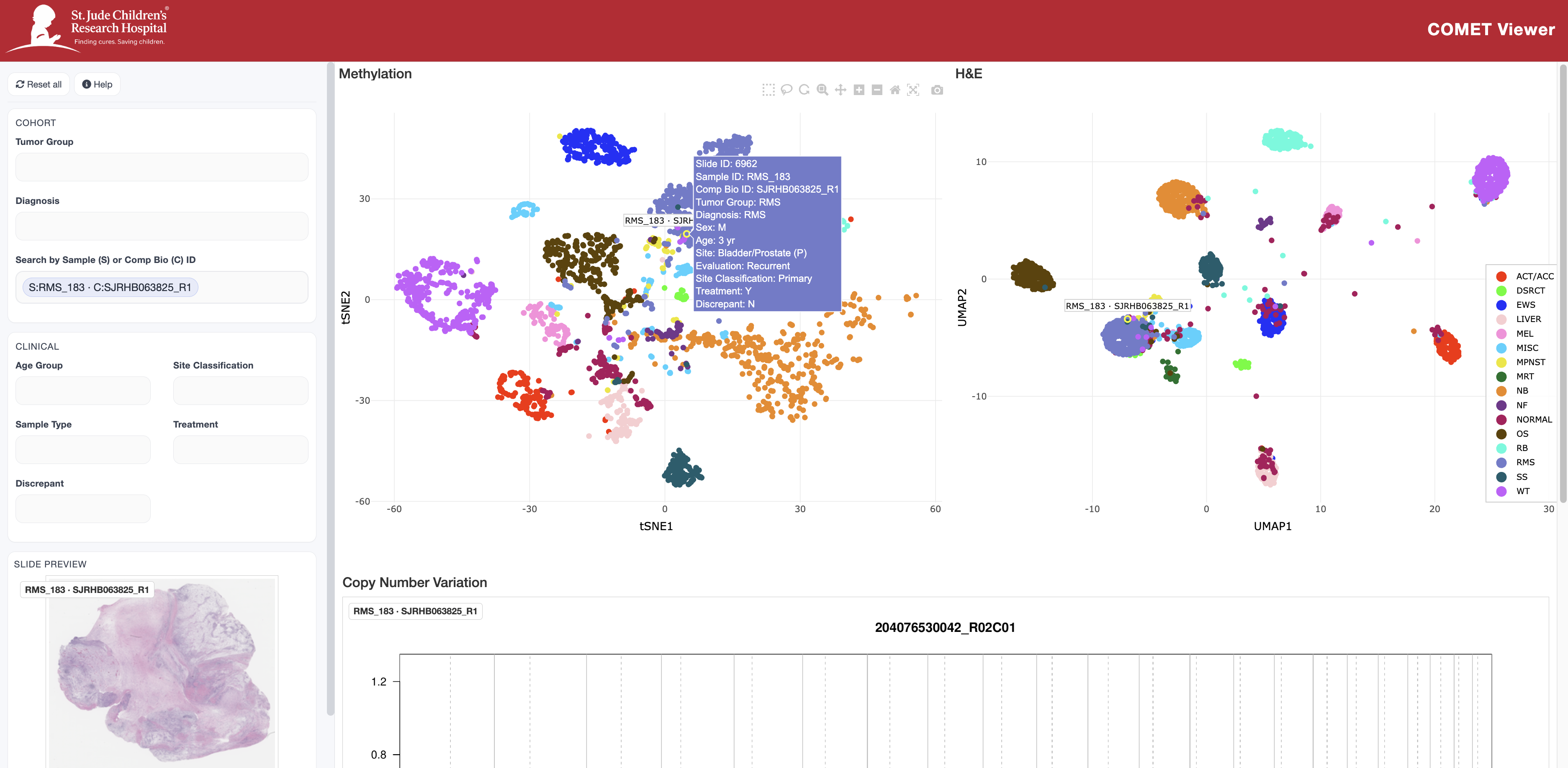The height and width of the screenshot is (768, 1568).
Task: Hide the NORMAL series in legend
Action: pos(1533,420)
